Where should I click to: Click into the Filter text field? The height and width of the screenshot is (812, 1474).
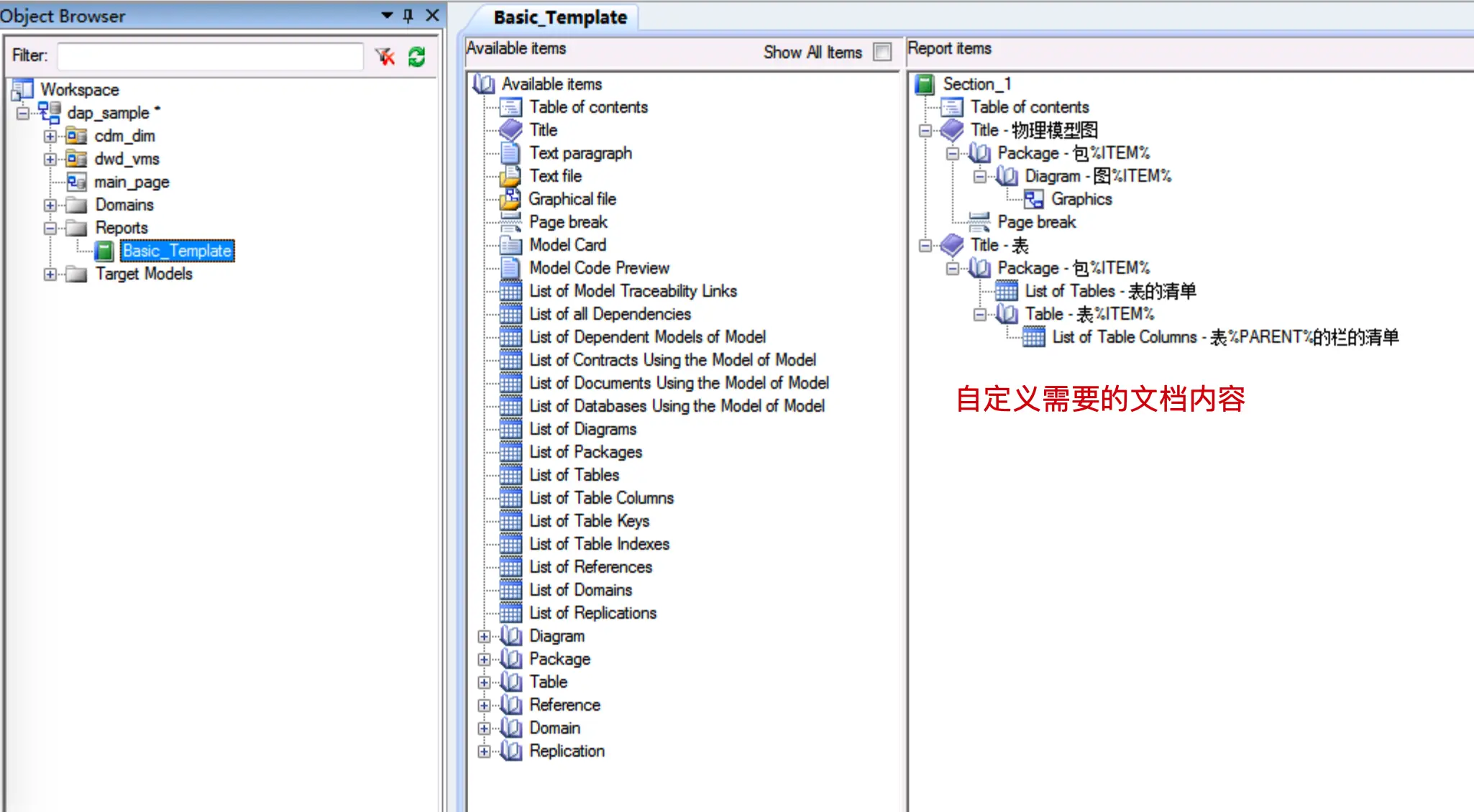[210, 56]
